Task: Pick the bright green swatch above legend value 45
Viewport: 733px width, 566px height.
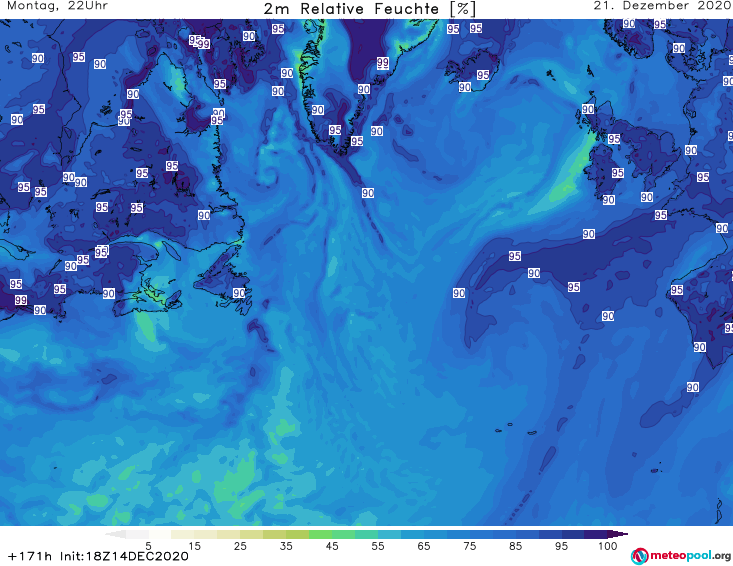Action: (x=320, y=535)
